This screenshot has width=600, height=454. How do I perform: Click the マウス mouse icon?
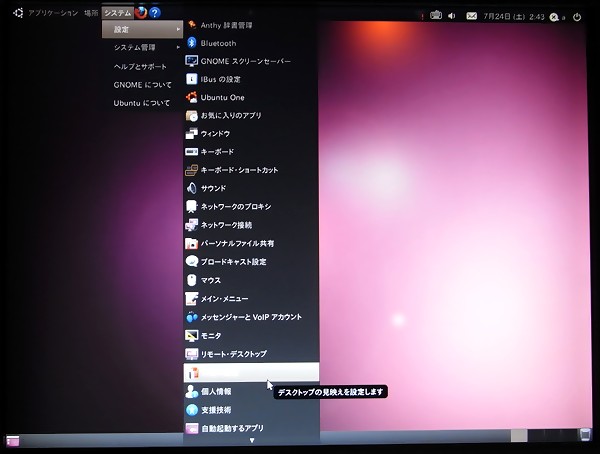(x=191, y=280)
